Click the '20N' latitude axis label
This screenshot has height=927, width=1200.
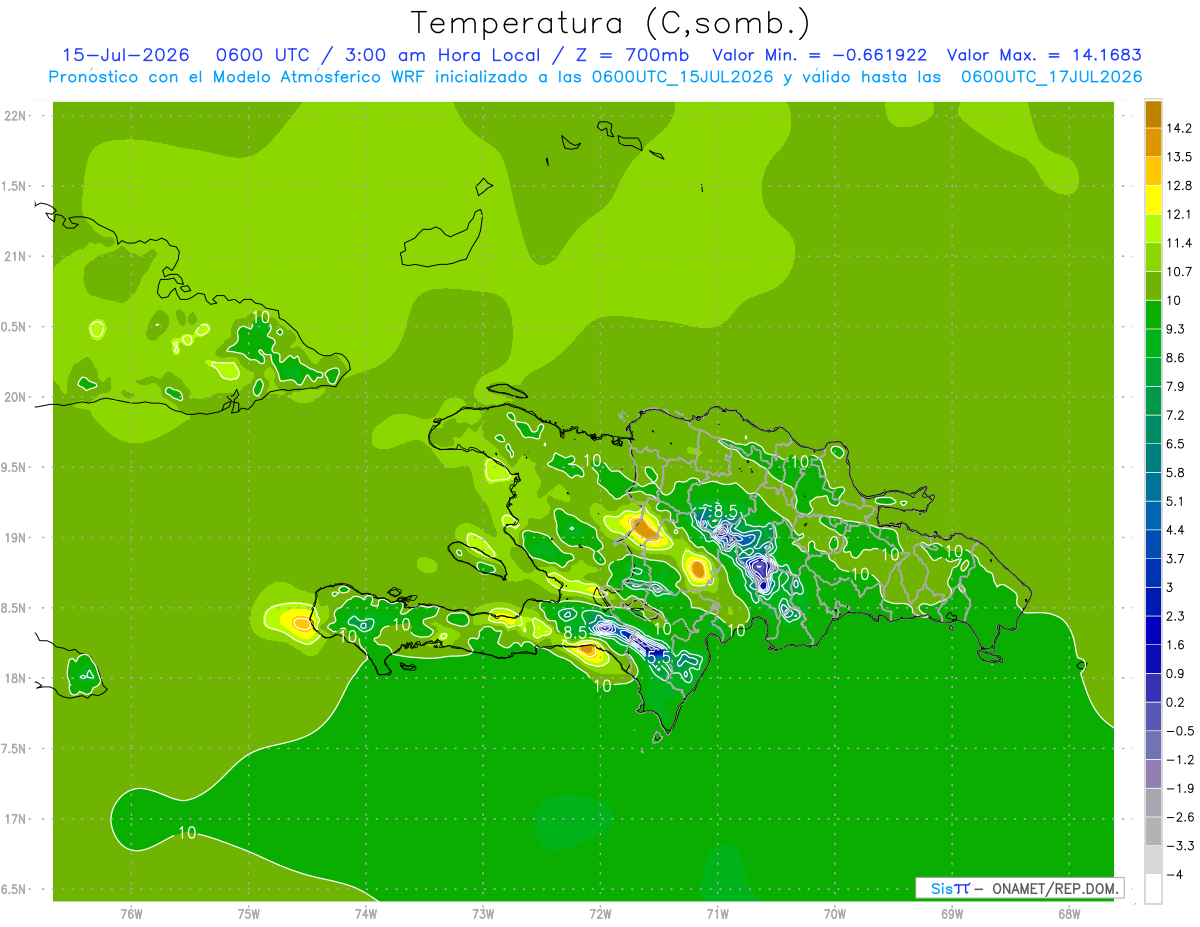[x=16, y=397]
